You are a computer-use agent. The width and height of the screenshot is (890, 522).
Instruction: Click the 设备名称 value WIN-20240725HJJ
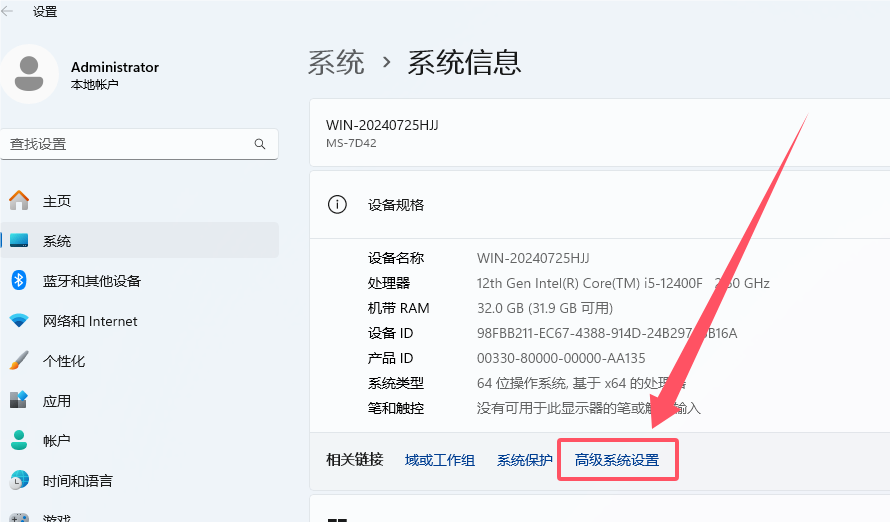coord(533,258)
